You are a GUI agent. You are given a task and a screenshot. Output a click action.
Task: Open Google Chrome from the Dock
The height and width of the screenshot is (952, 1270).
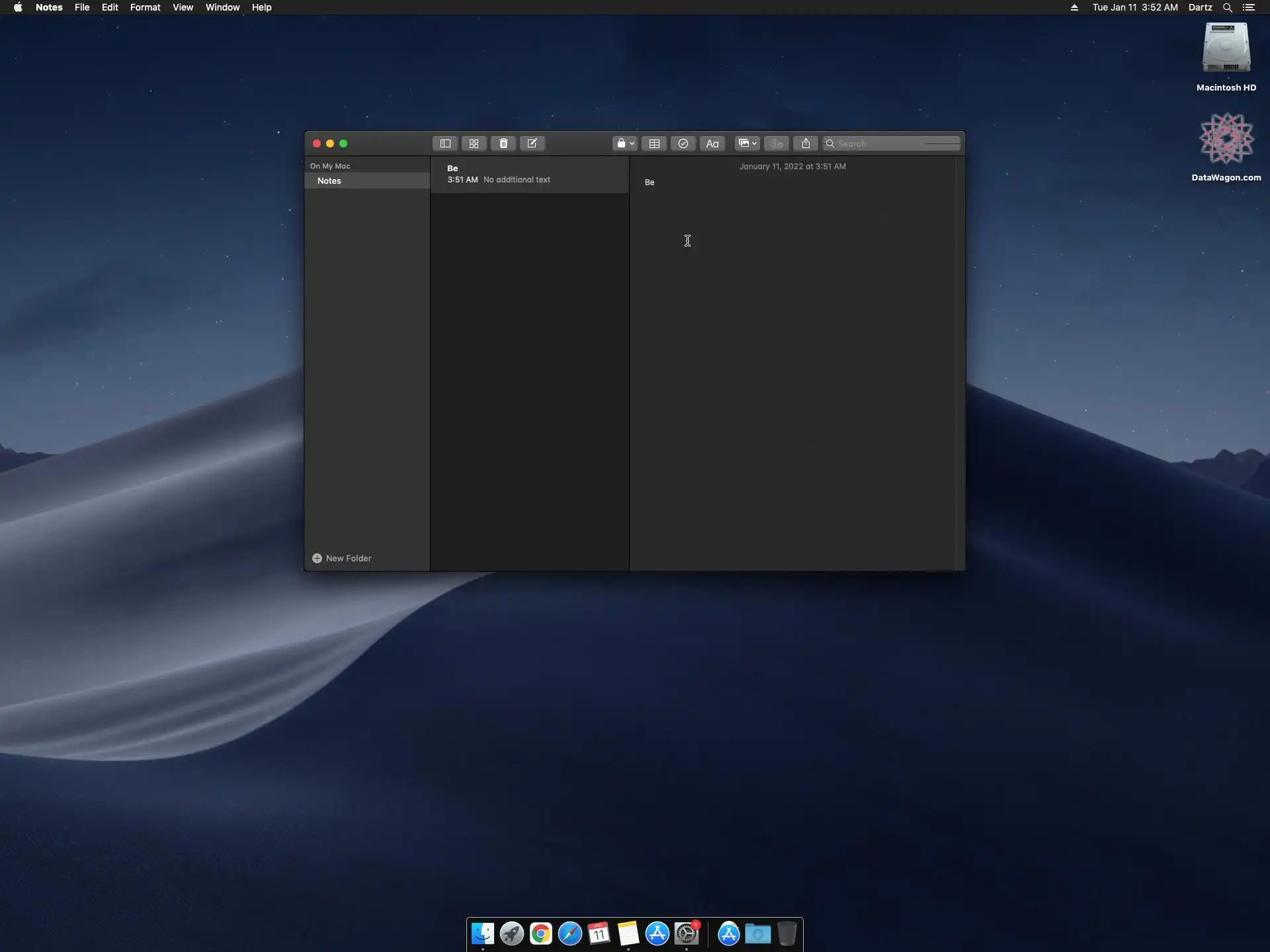click(x=540, y=933)
